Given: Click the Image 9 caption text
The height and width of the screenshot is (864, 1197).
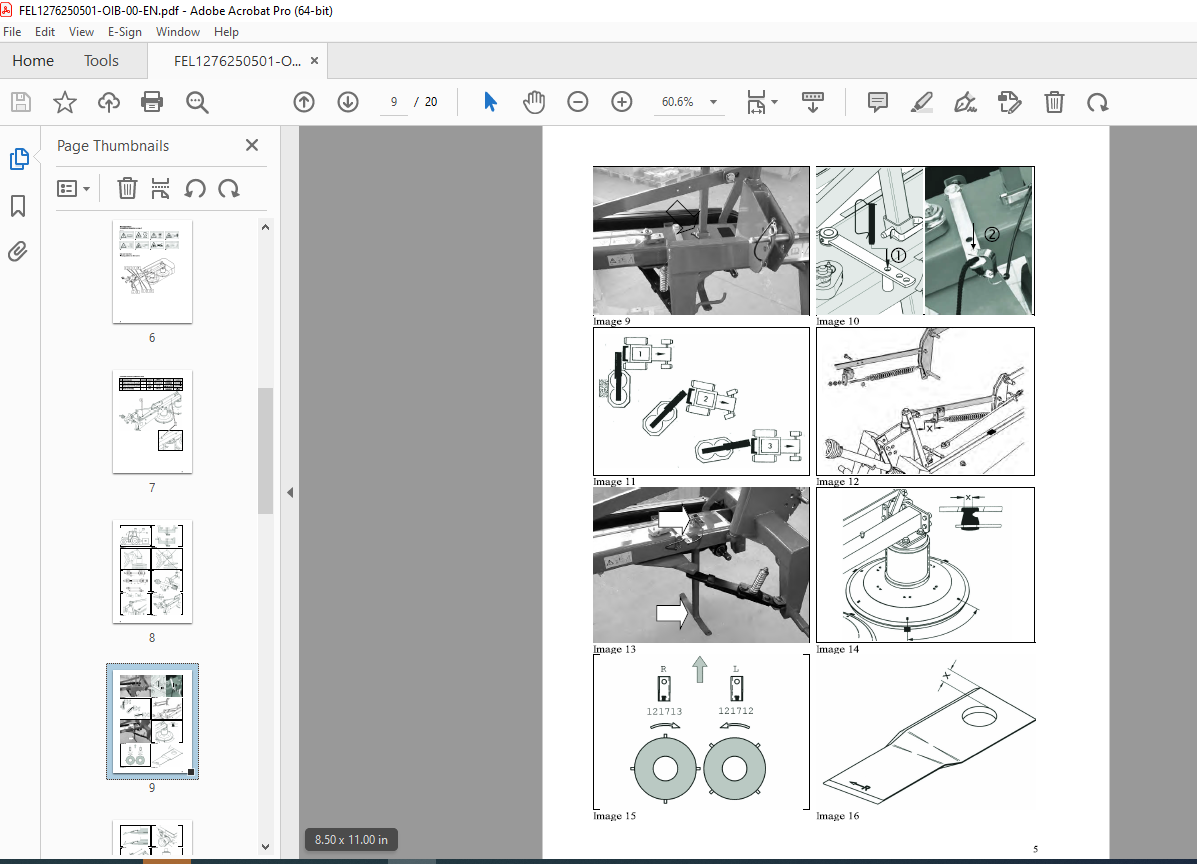Looking at the screenshot, I should point(611,321).
